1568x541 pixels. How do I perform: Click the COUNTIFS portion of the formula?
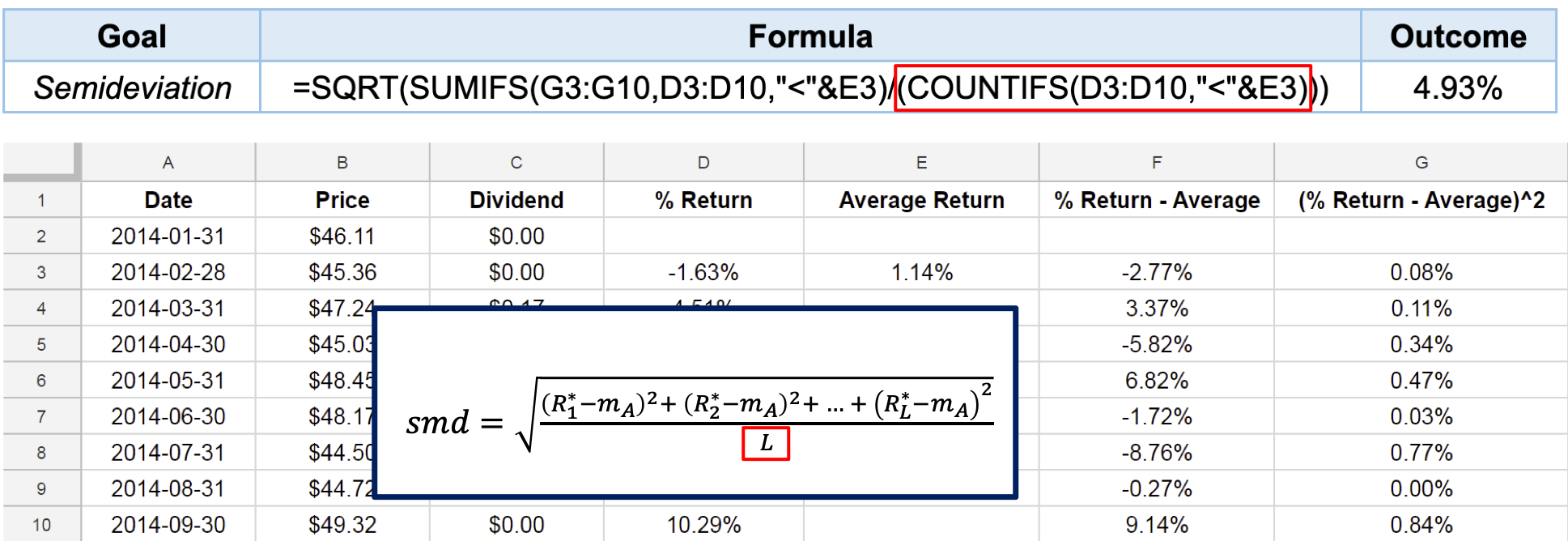pos(1103,87)
